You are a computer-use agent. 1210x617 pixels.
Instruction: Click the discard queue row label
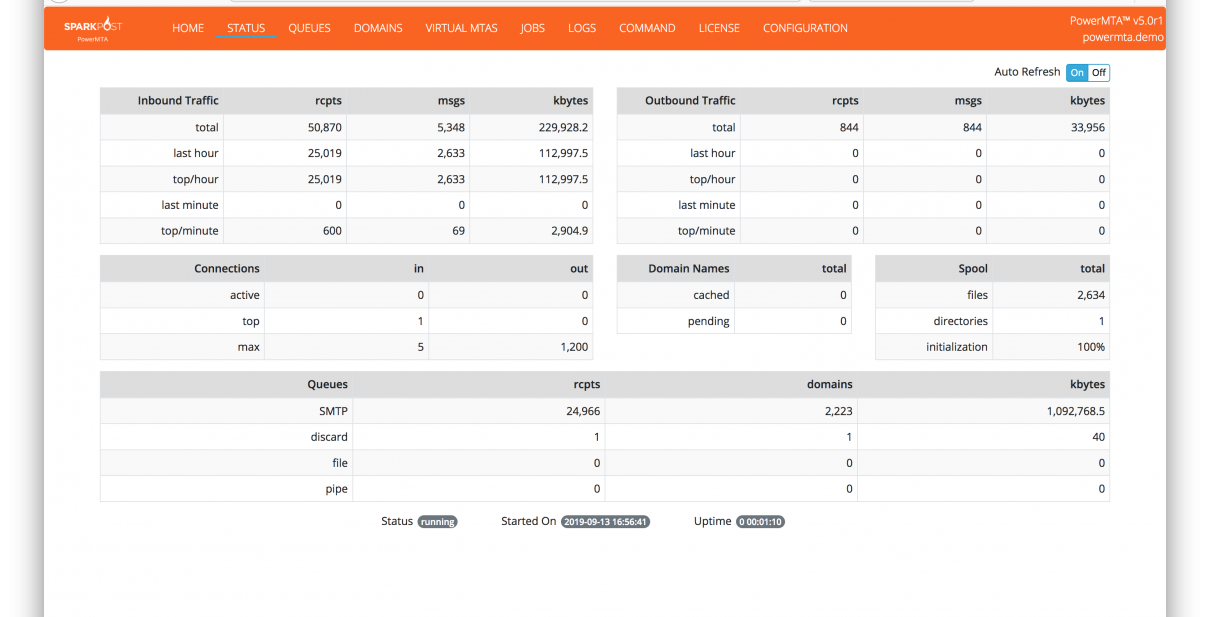[329, 437]
